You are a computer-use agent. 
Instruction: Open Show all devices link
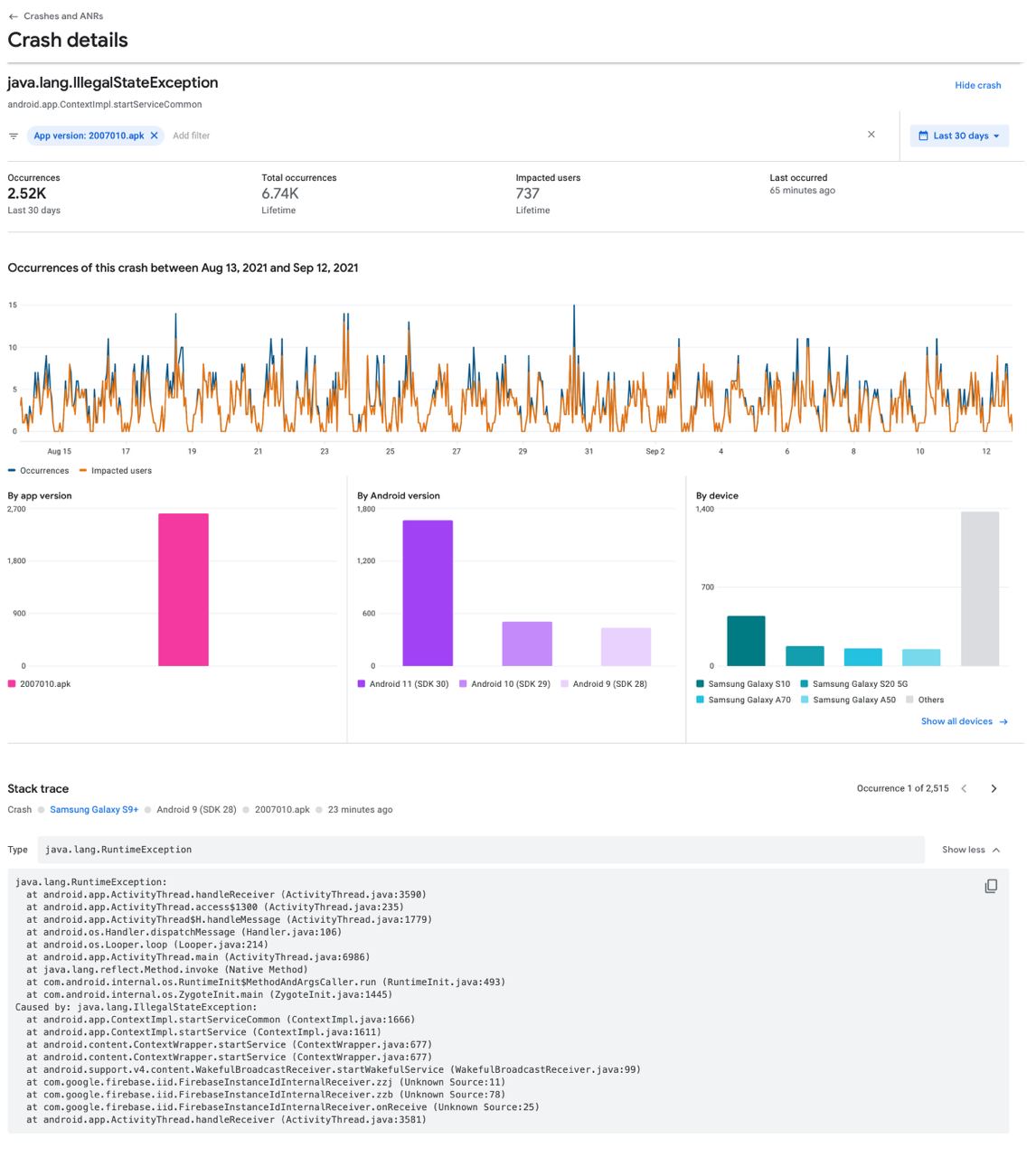point(964,721)
